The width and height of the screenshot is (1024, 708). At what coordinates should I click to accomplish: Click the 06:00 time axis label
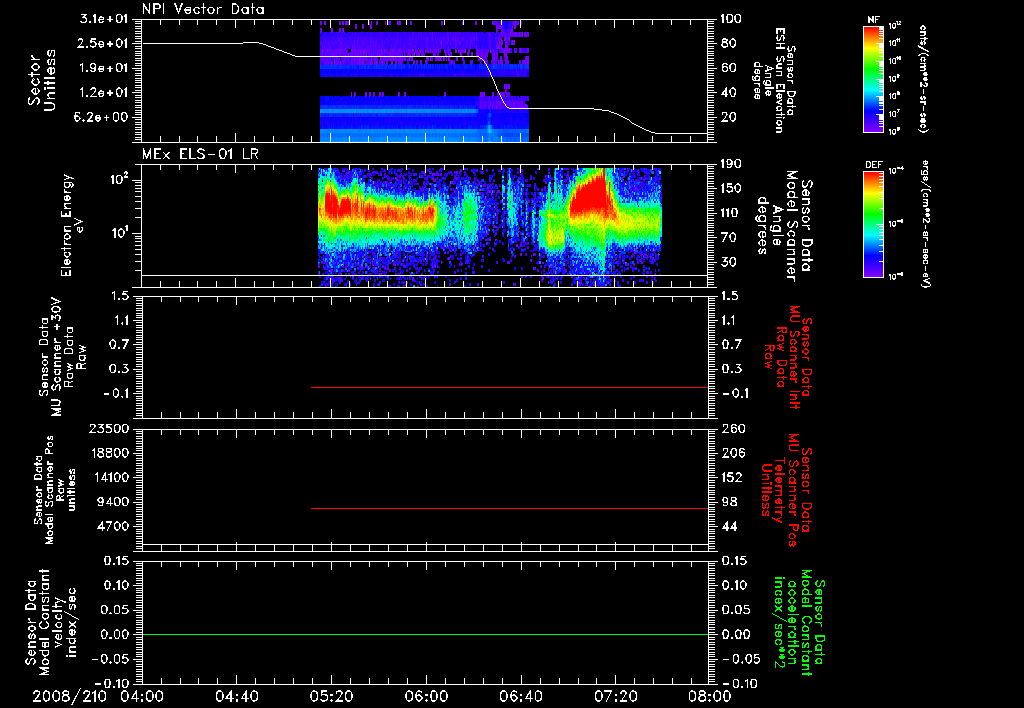click(x=426, y=696)
